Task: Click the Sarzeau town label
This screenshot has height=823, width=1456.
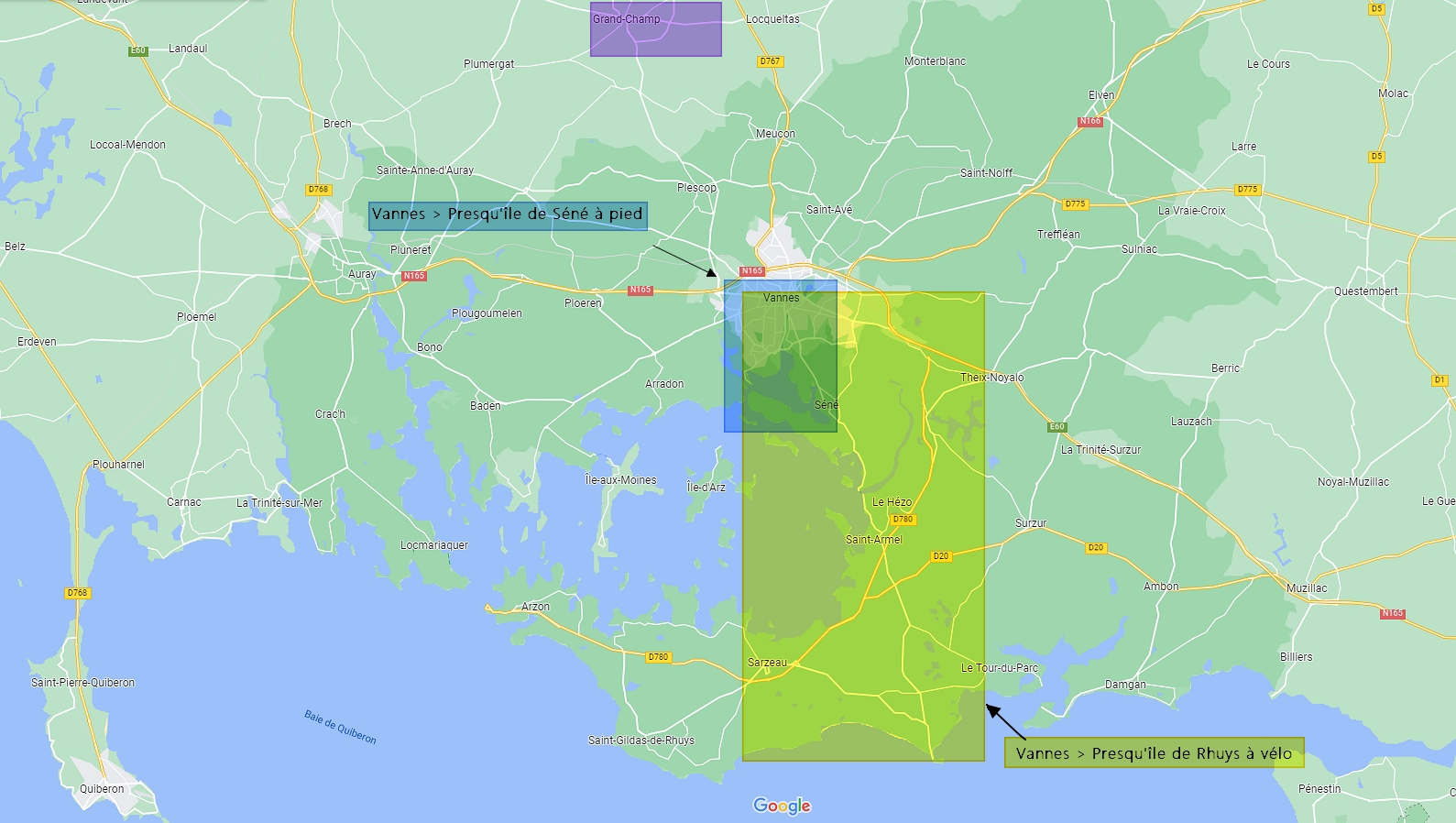Action: click(767, 663)
